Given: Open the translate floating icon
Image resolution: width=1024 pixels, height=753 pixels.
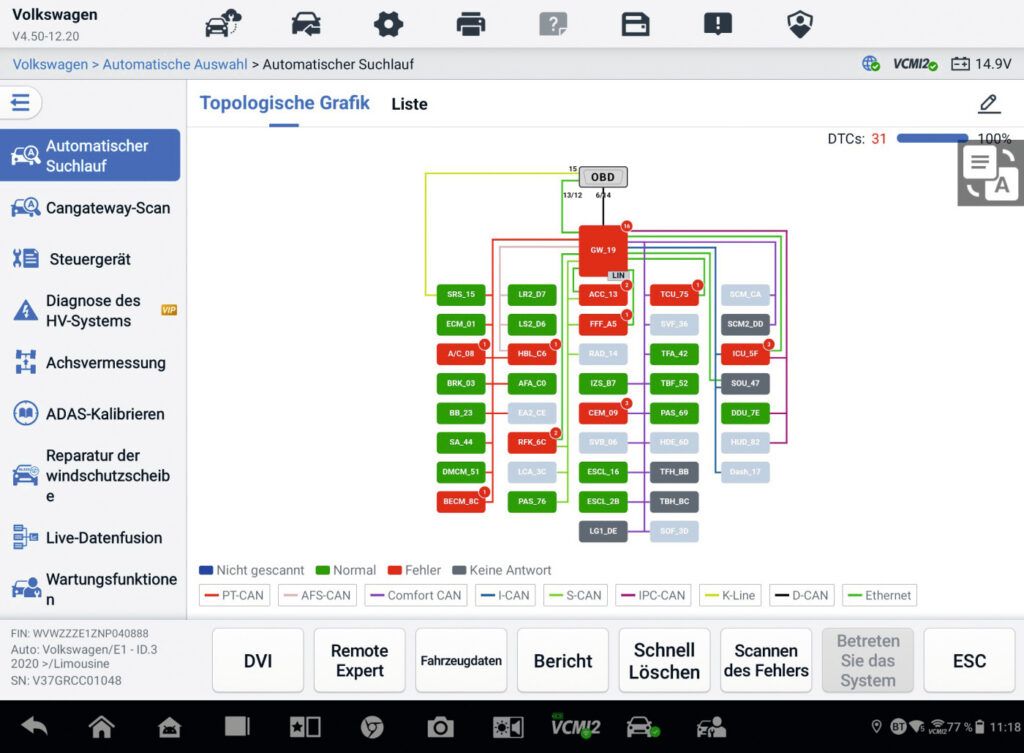Looking at the screenshot, I should [x=990, y=173].
